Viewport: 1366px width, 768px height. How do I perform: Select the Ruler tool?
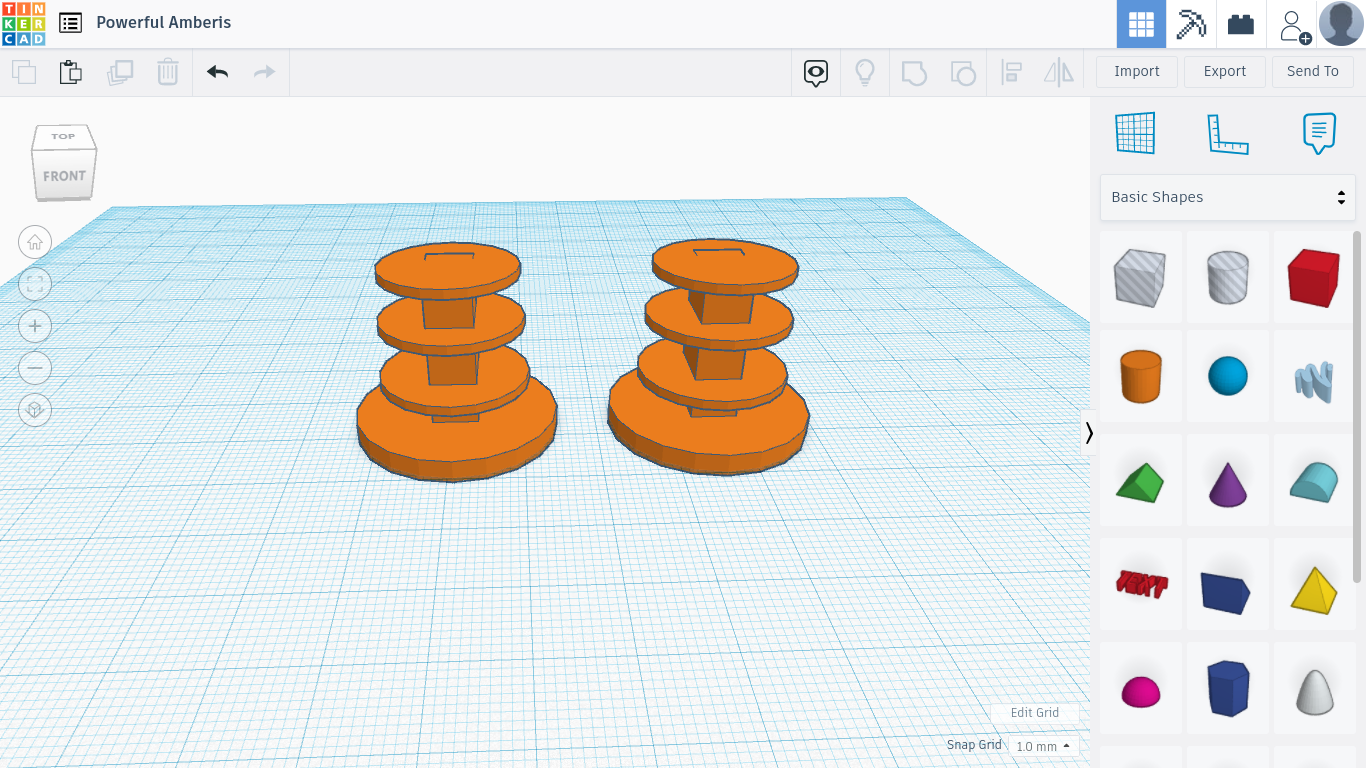1228,134
